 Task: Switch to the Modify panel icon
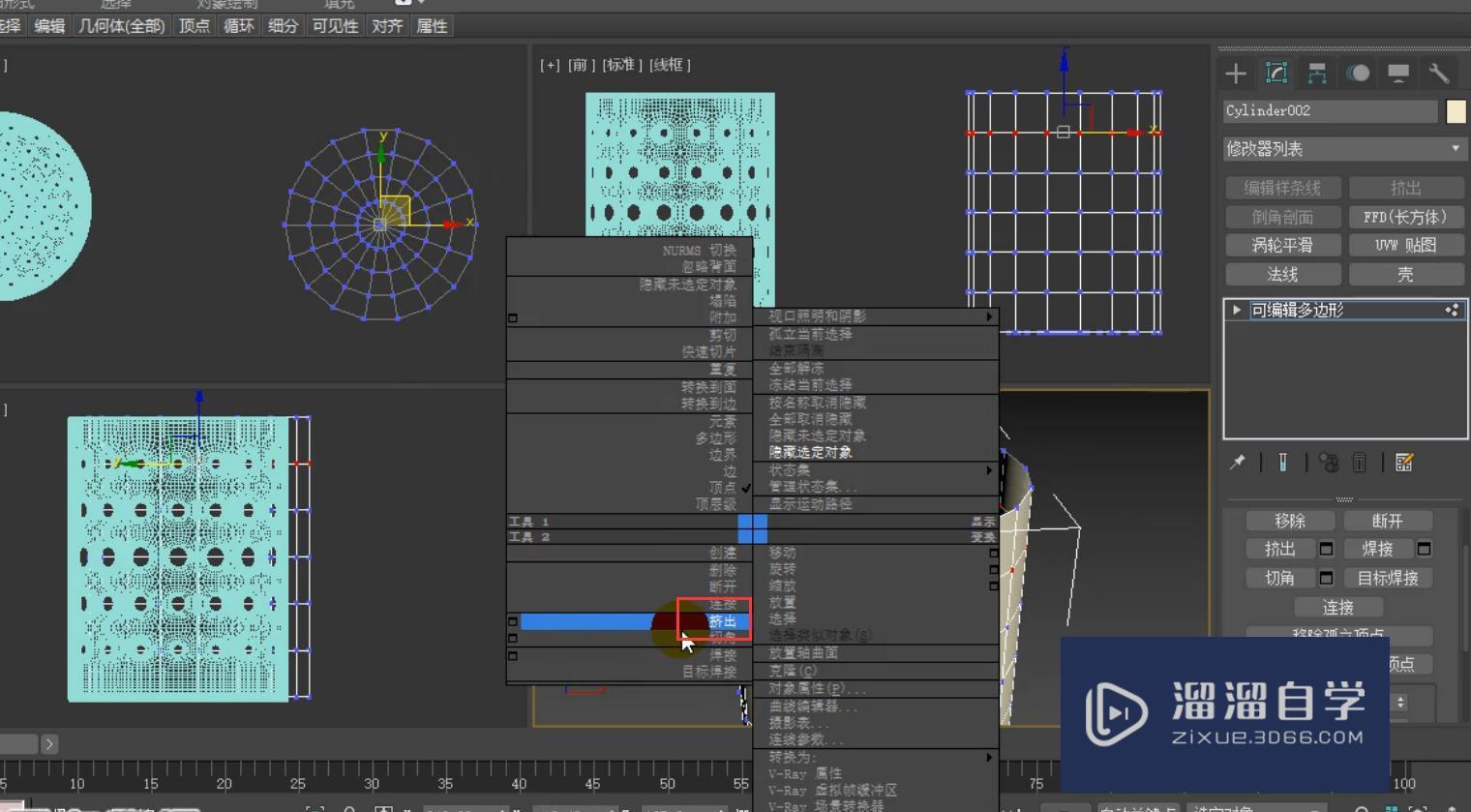pos(1276,74)
